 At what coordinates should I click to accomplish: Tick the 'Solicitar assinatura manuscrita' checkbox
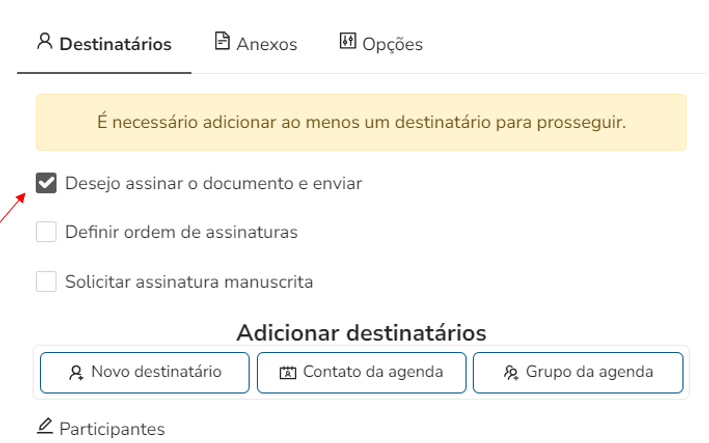point(46,281)
